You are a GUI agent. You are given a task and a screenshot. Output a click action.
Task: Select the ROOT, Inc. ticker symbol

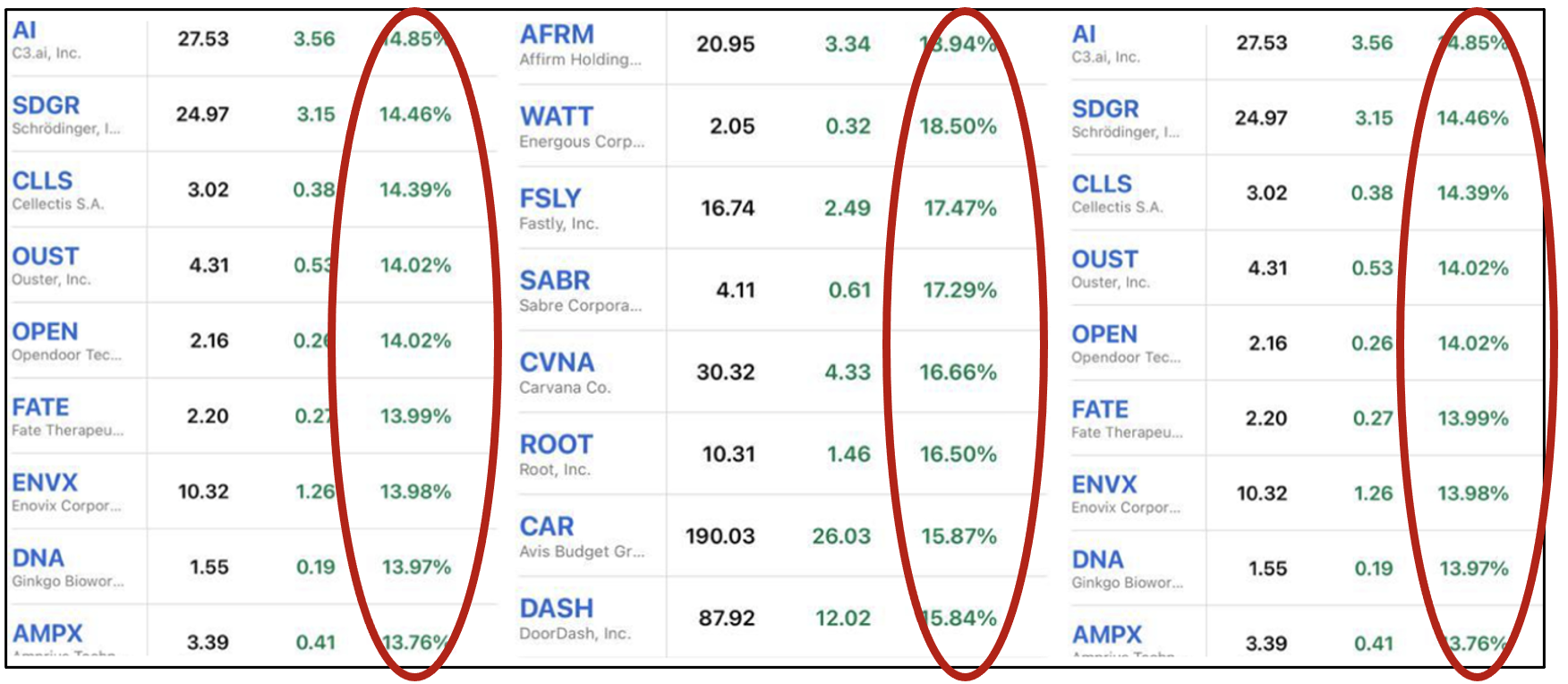click(x=556, y=444)
